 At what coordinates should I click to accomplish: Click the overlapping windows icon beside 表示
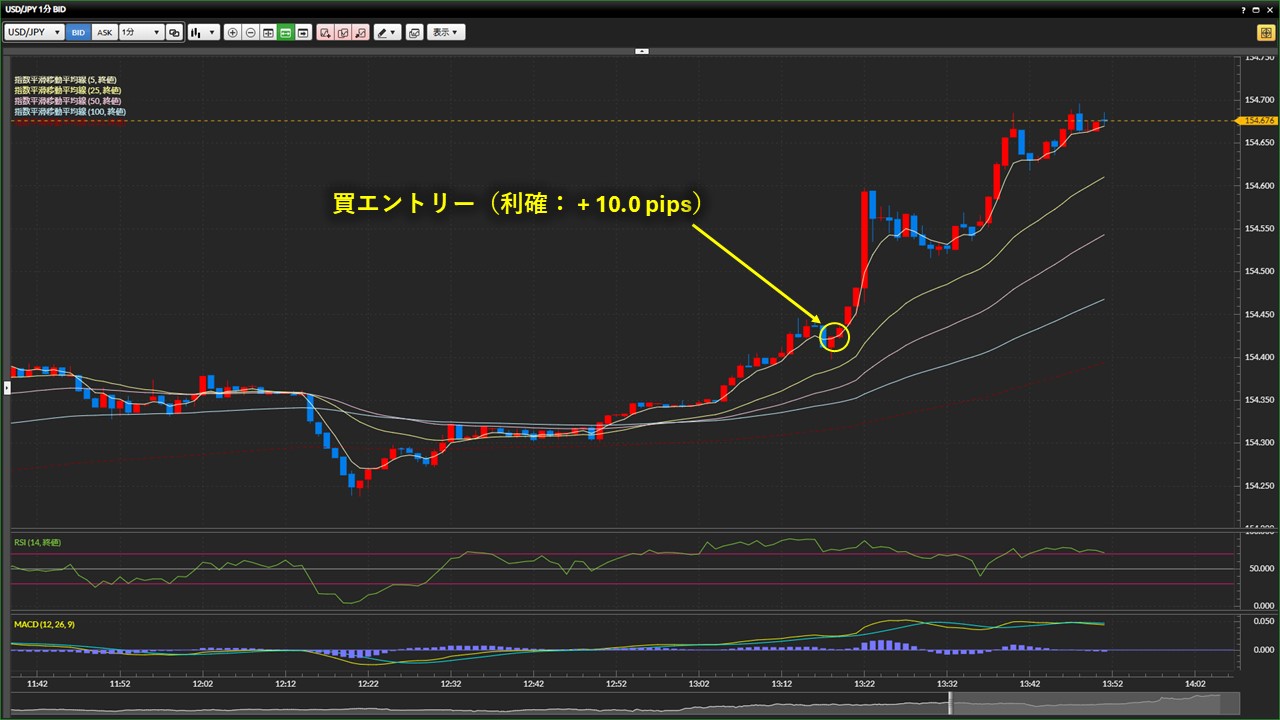(x=414, y=32)
